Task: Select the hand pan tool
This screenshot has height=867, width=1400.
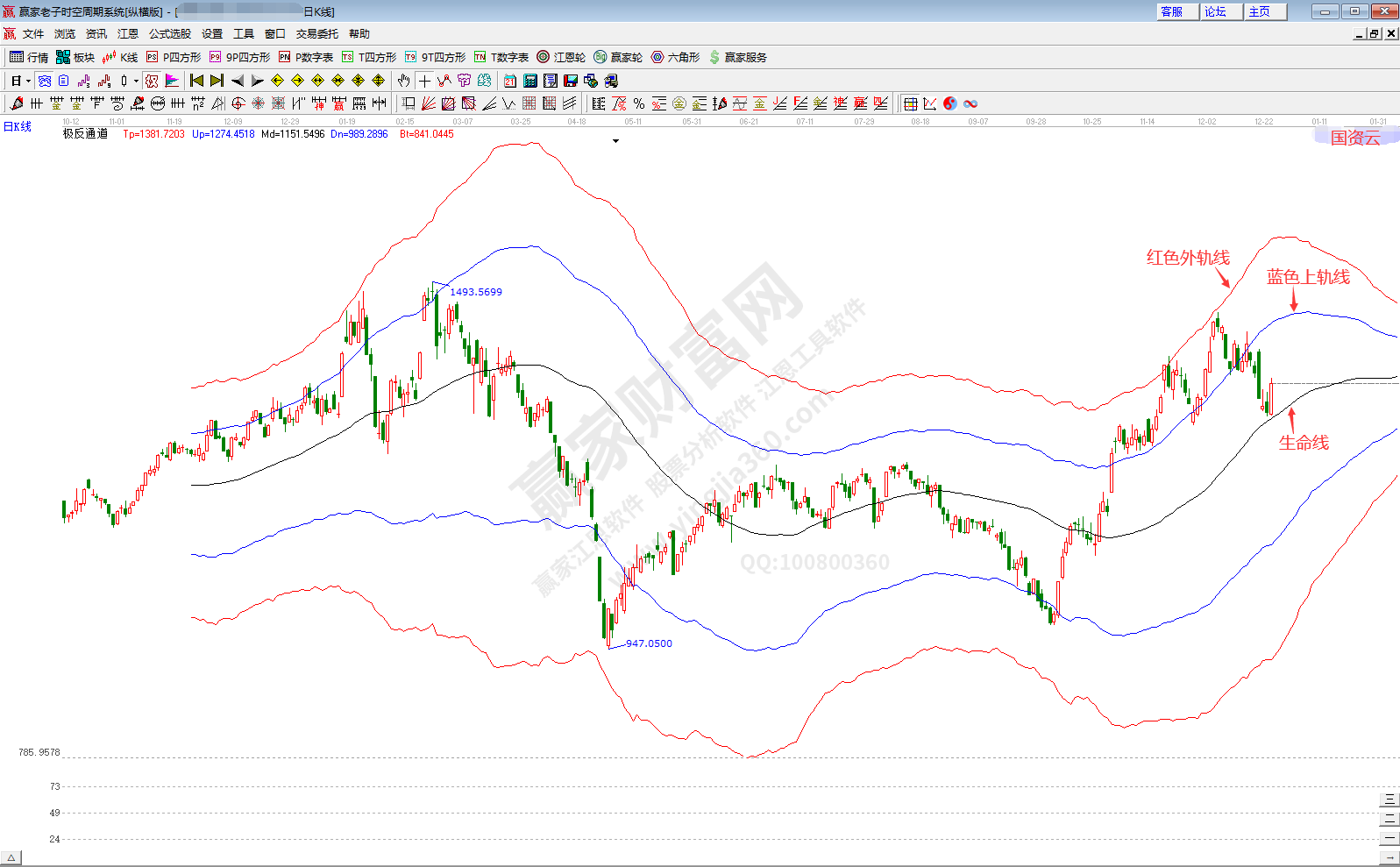Action: (x=403, y=81)
